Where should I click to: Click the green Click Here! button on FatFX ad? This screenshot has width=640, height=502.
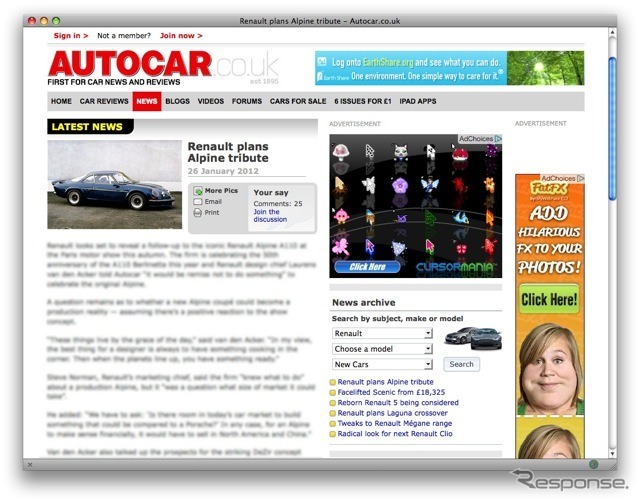(549, 299)
